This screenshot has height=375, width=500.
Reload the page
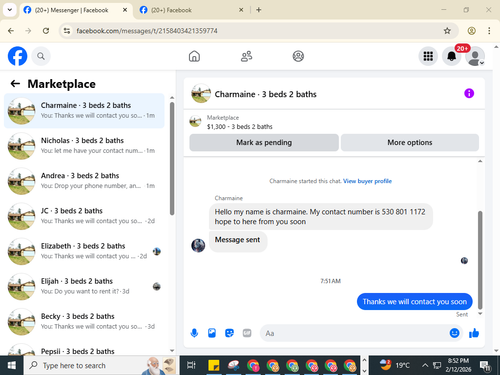[46, 31]
